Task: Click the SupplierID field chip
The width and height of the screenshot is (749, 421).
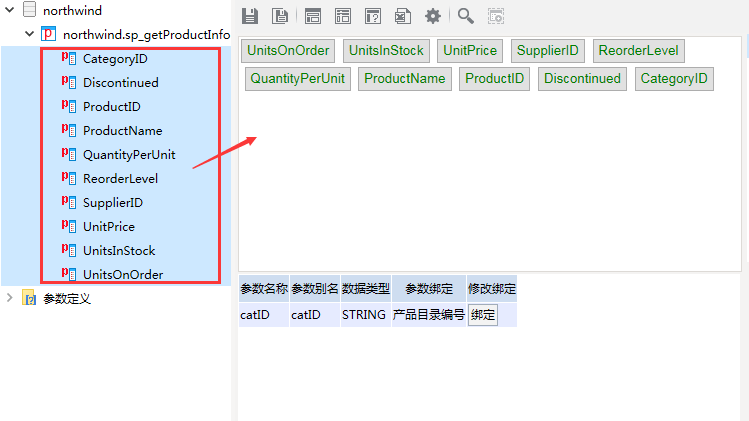Action: coord(547,51)
